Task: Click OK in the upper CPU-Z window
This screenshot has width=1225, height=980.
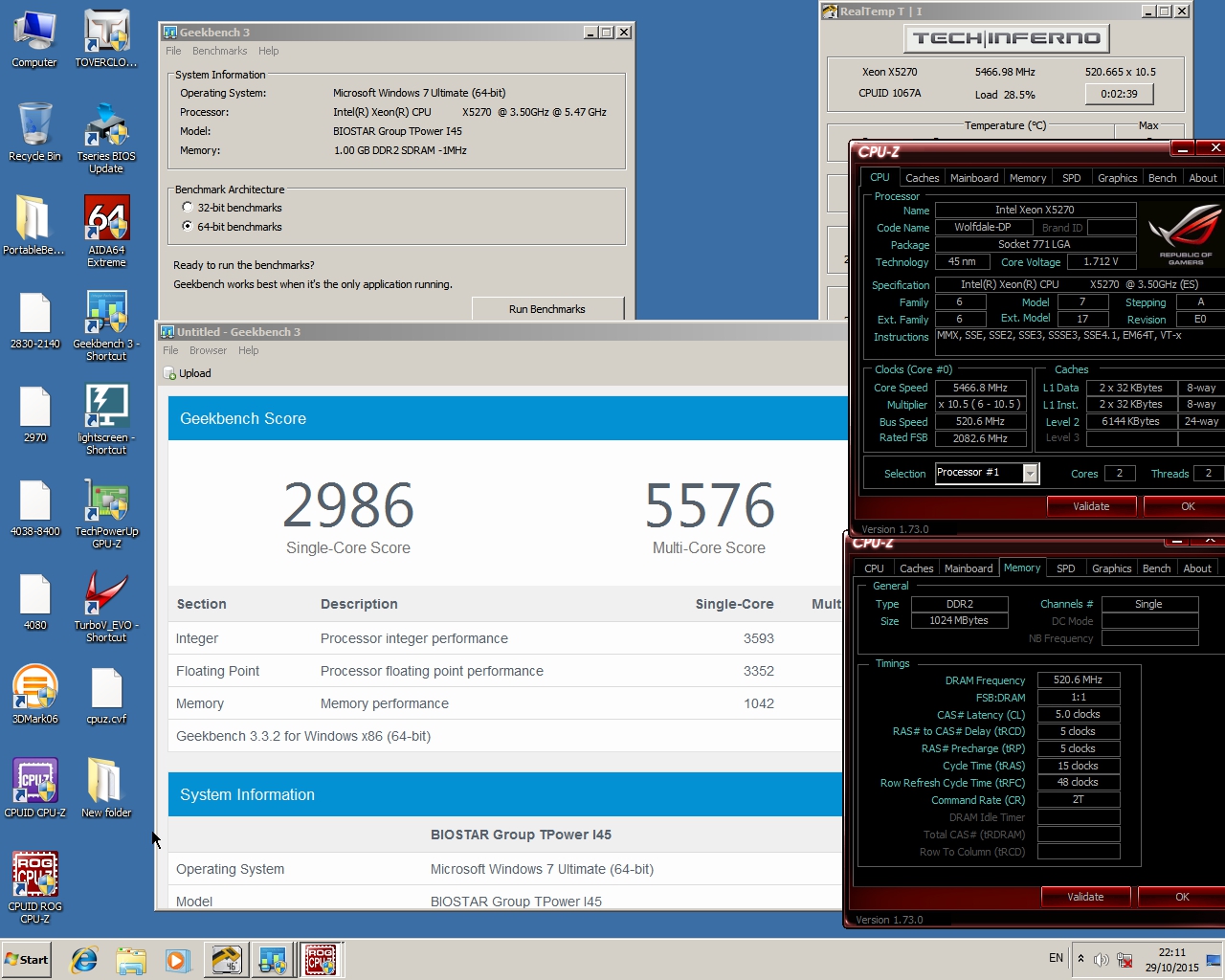Action: tap(1187, 506)
